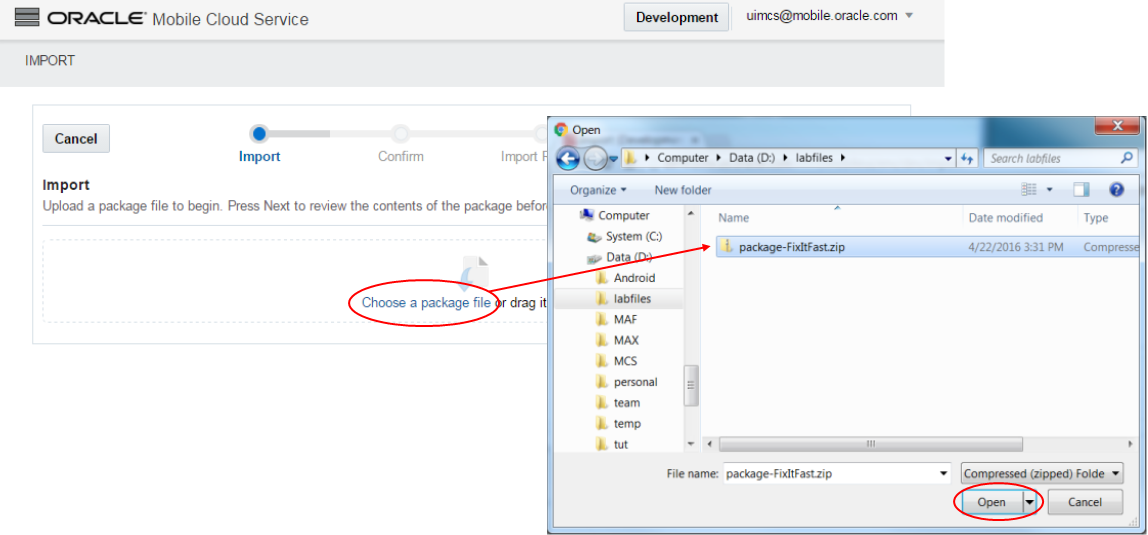This screenshot has height=535, width=1148.
Task: Toggle the preview pane icon
Action: coord(1081,190)
